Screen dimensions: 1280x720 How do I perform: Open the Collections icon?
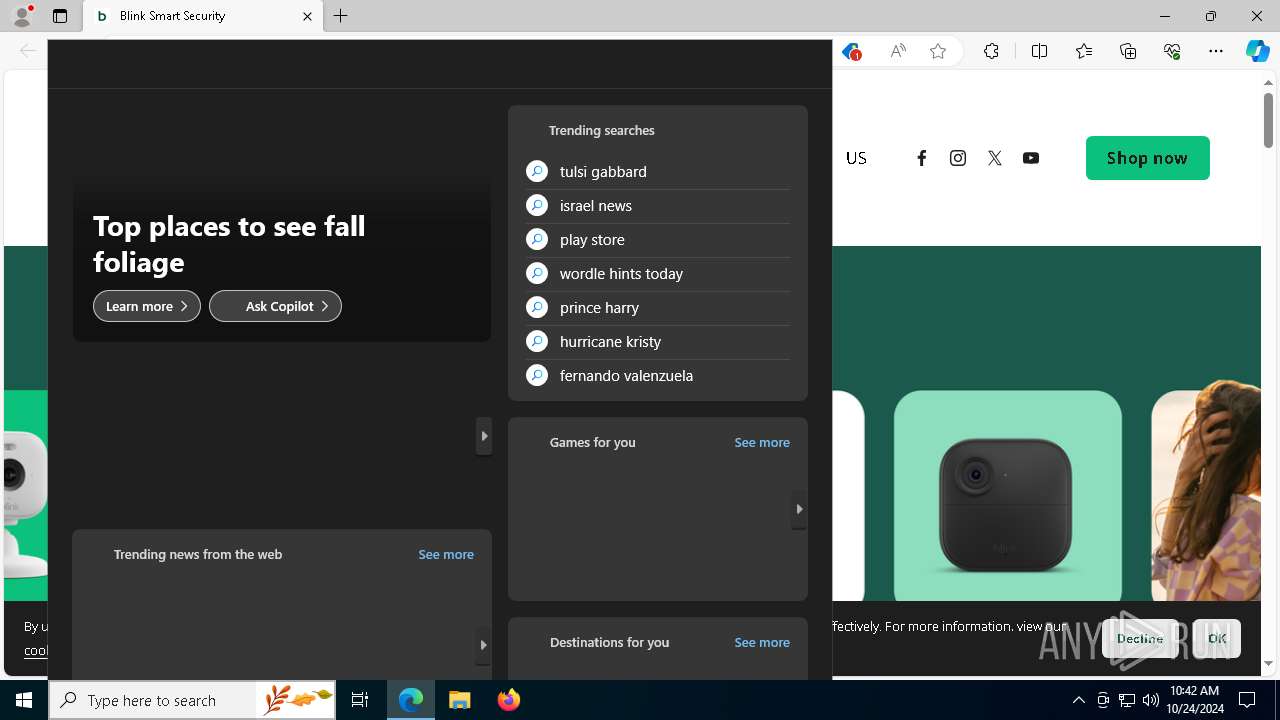coord(1128,52)
